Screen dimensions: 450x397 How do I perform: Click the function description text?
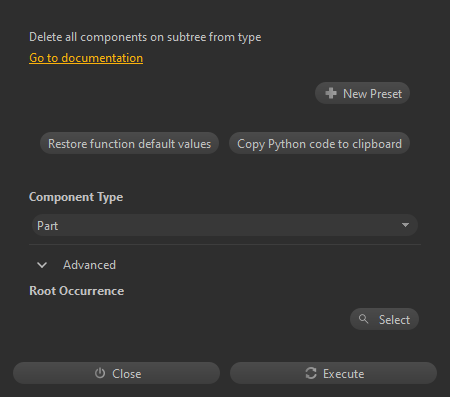[145, 37]
